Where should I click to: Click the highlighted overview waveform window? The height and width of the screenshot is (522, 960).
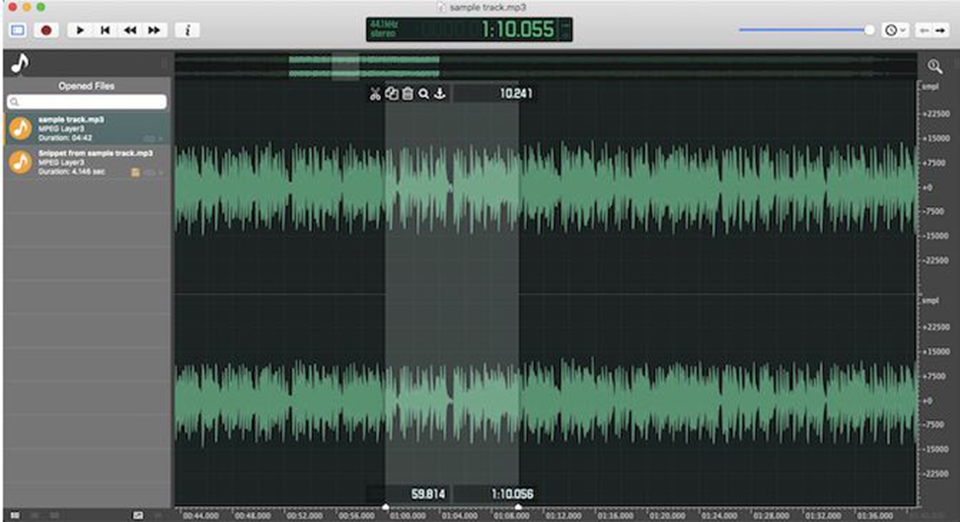345,67
